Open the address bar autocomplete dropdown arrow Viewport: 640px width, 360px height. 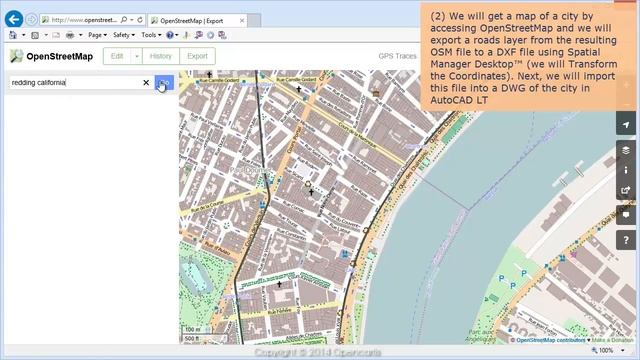[x=132, y=20]
